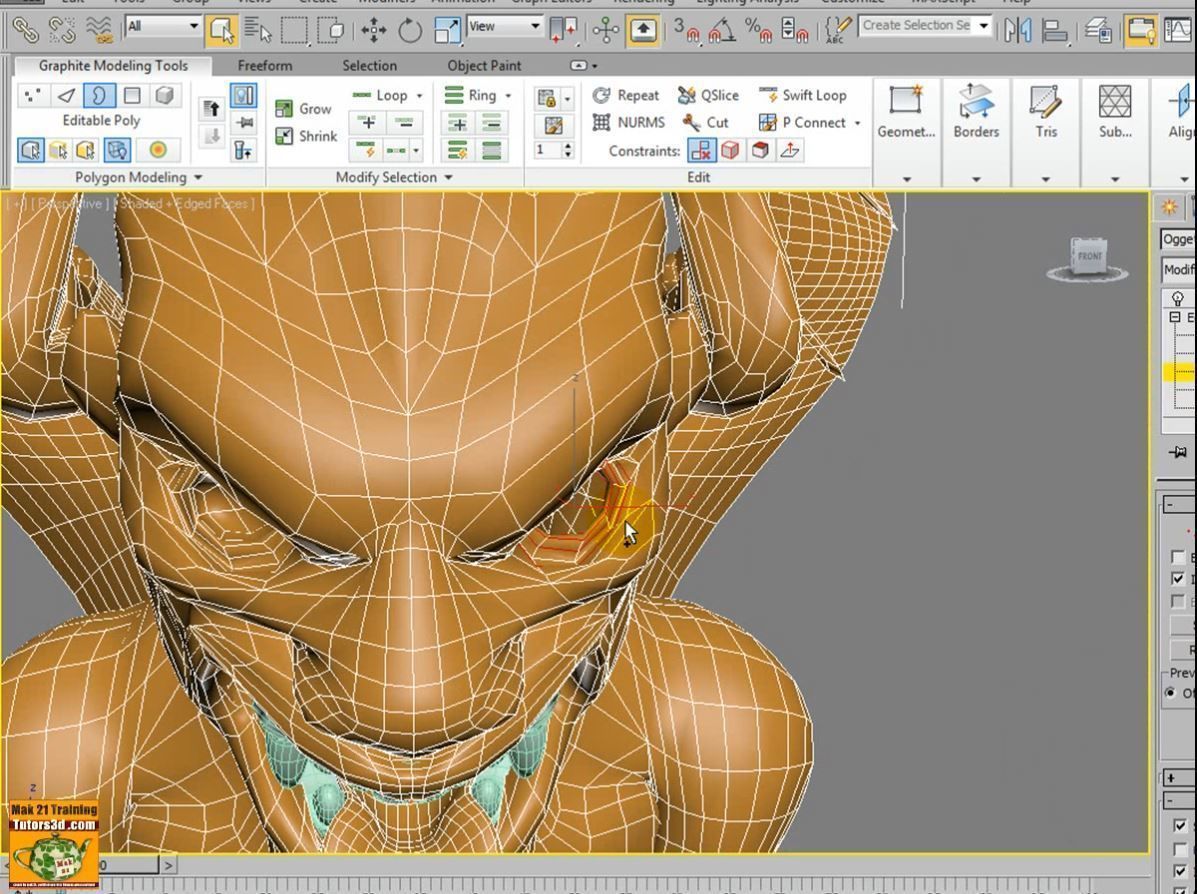Choose the Rectangular Selection Region icon

click(295, 31)
